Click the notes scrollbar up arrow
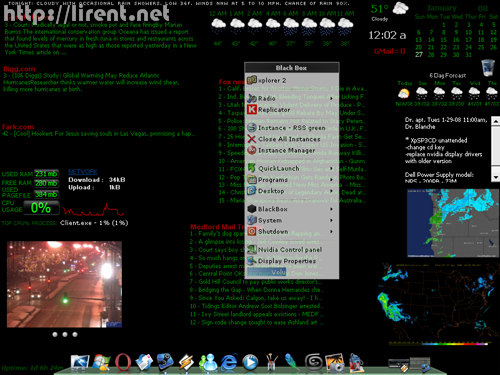500x375 pixels. (496, 121)
